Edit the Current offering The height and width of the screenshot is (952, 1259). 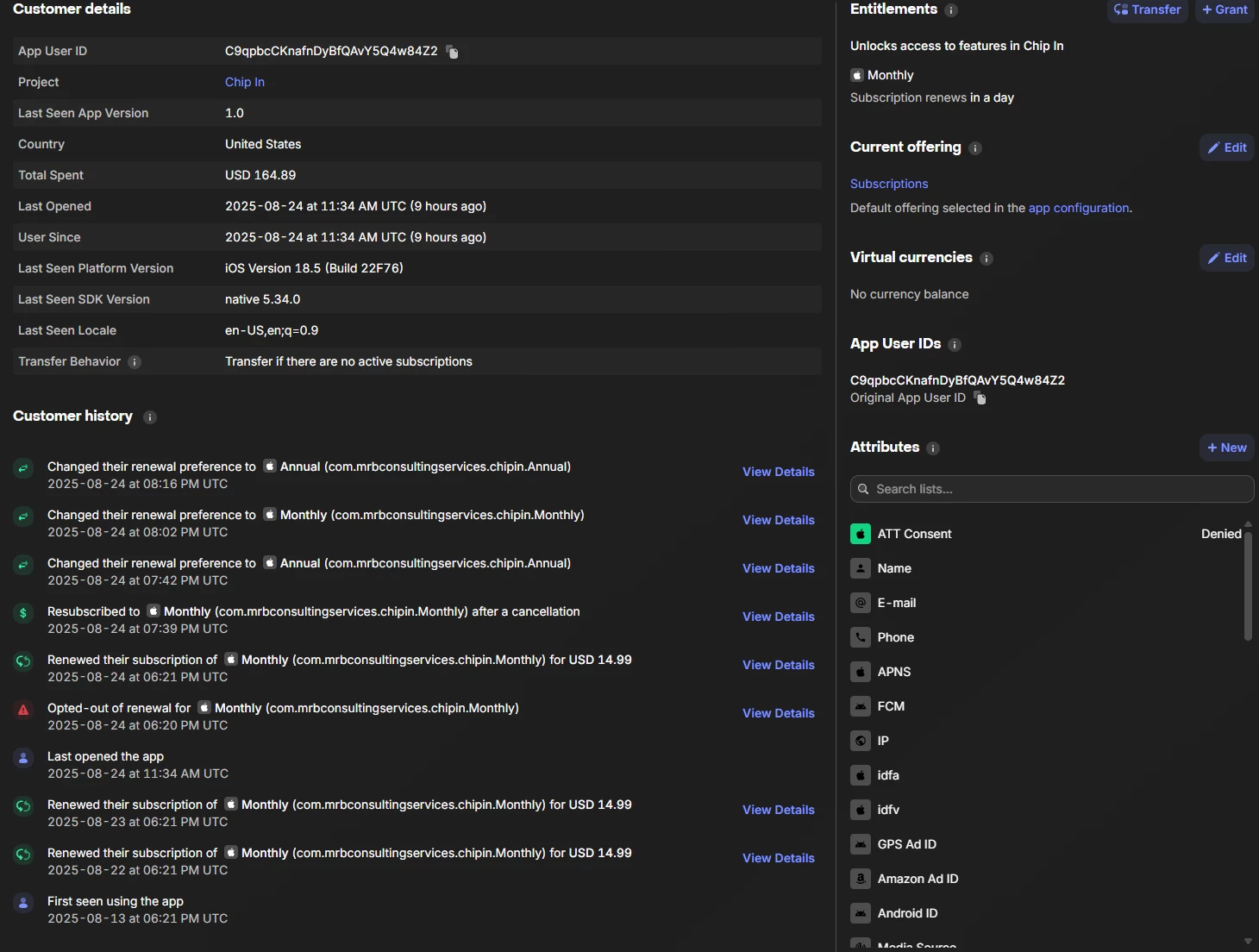point(1227,147)
